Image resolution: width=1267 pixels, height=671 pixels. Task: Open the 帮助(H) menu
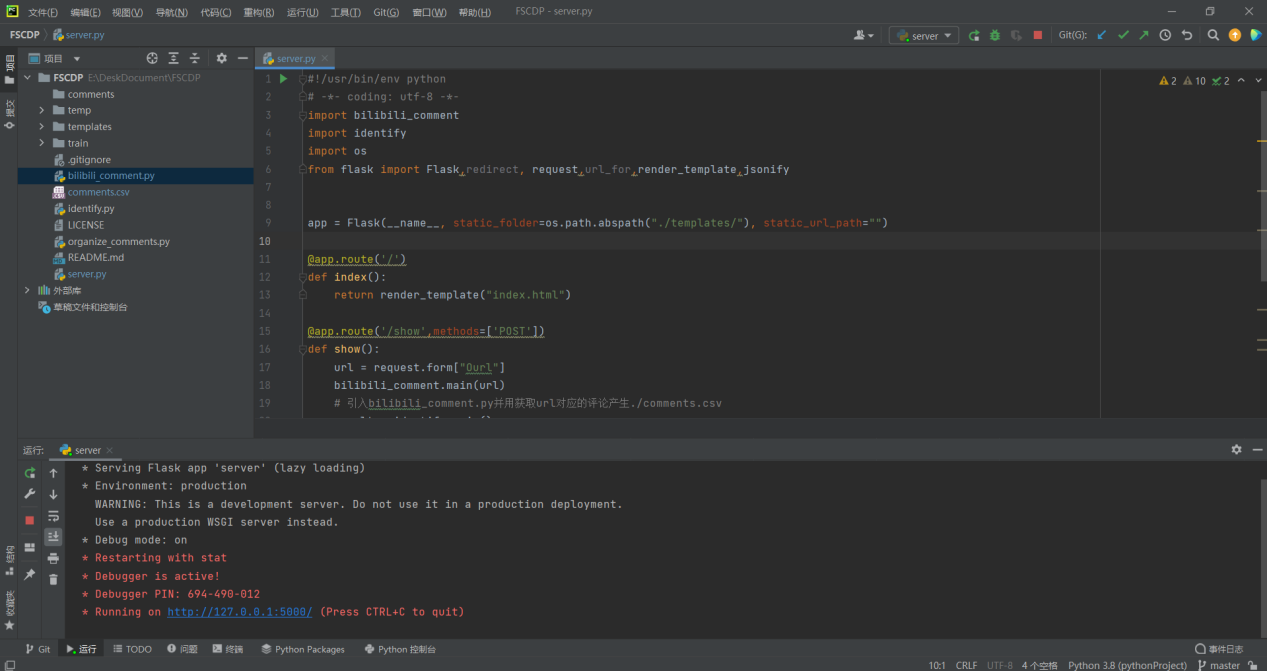point(474,12)
